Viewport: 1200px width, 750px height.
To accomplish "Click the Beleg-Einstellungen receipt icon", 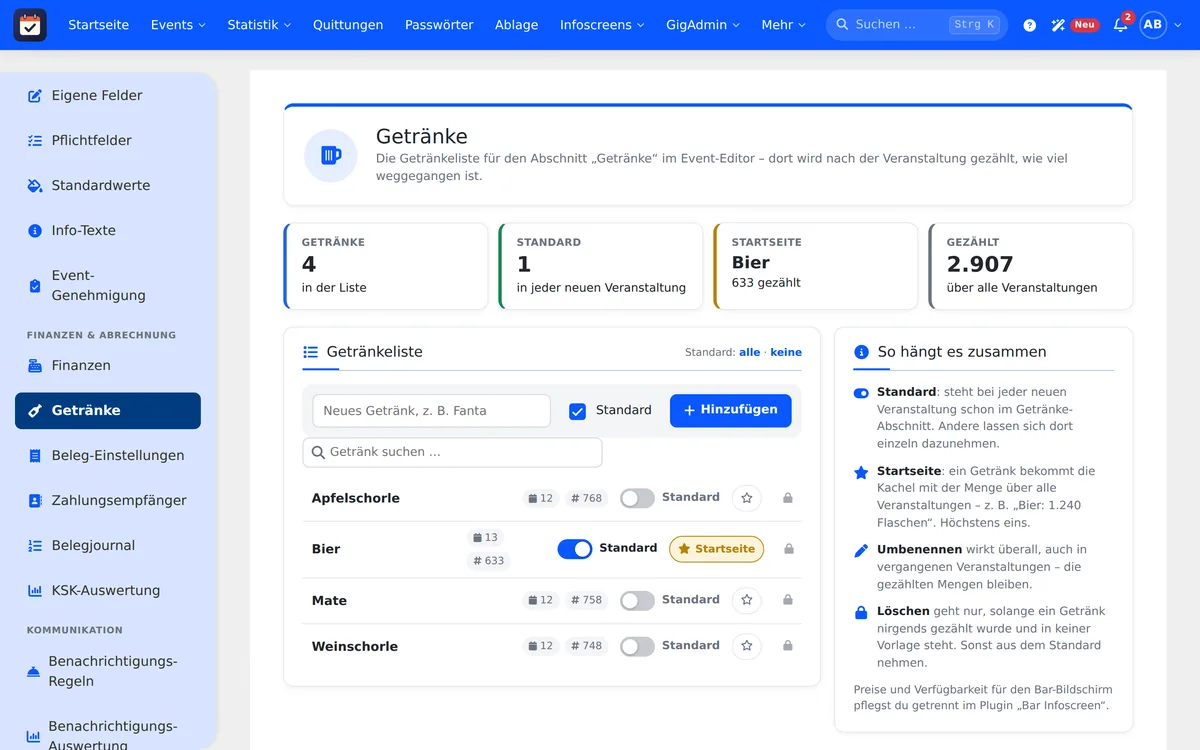I will 35,456.
